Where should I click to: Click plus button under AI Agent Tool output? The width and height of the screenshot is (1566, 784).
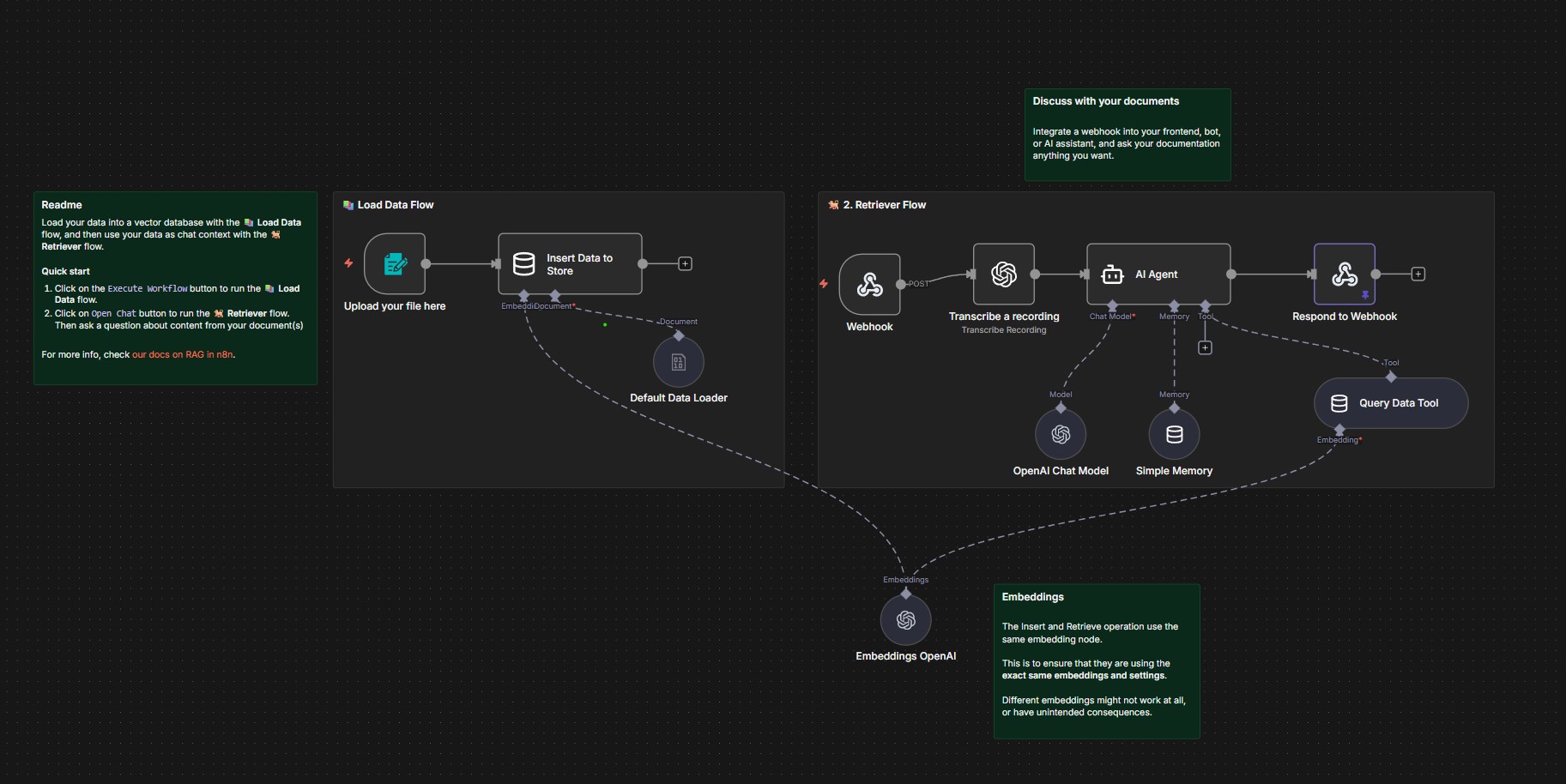coord(1205,347)
